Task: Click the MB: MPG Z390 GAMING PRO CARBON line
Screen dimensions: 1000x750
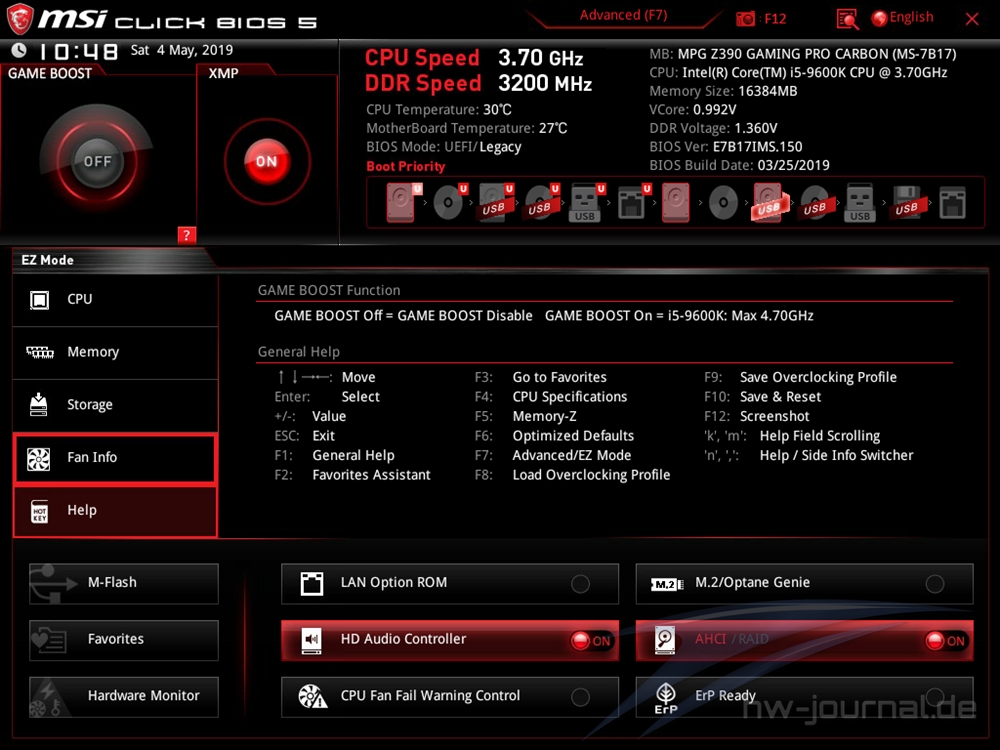Action: (803, 54)
